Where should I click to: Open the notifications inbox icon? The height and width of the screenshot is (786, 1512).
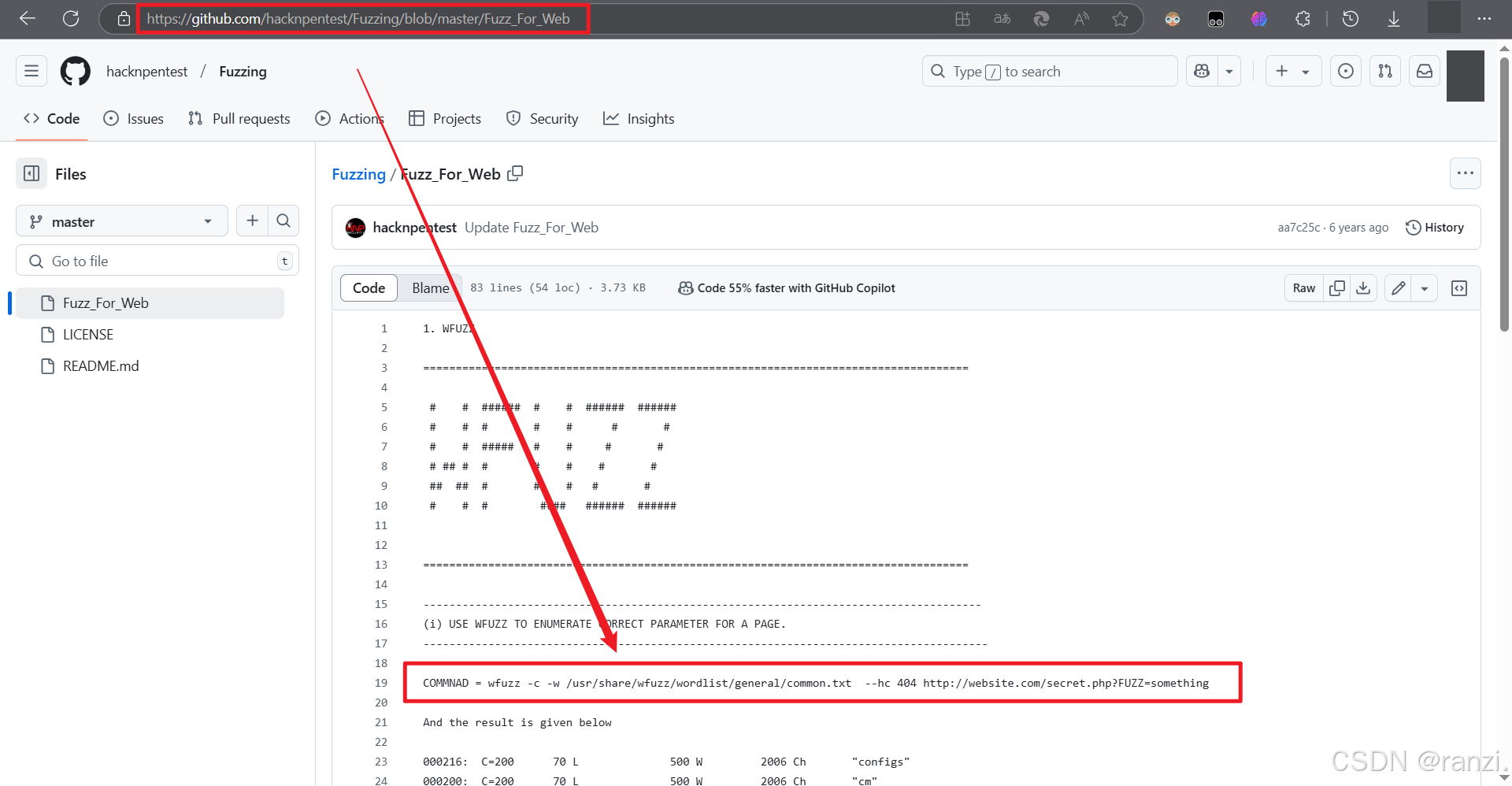click(x=1425, y=71)
